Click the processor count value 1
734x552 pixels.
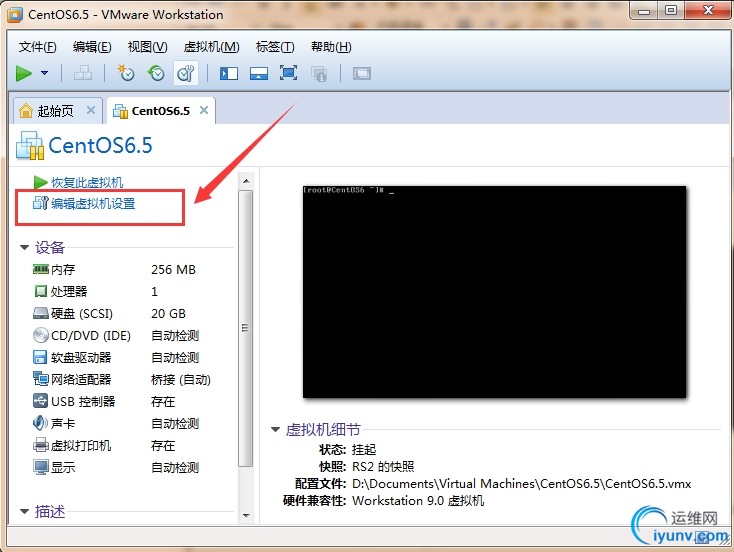pos(154,292)
